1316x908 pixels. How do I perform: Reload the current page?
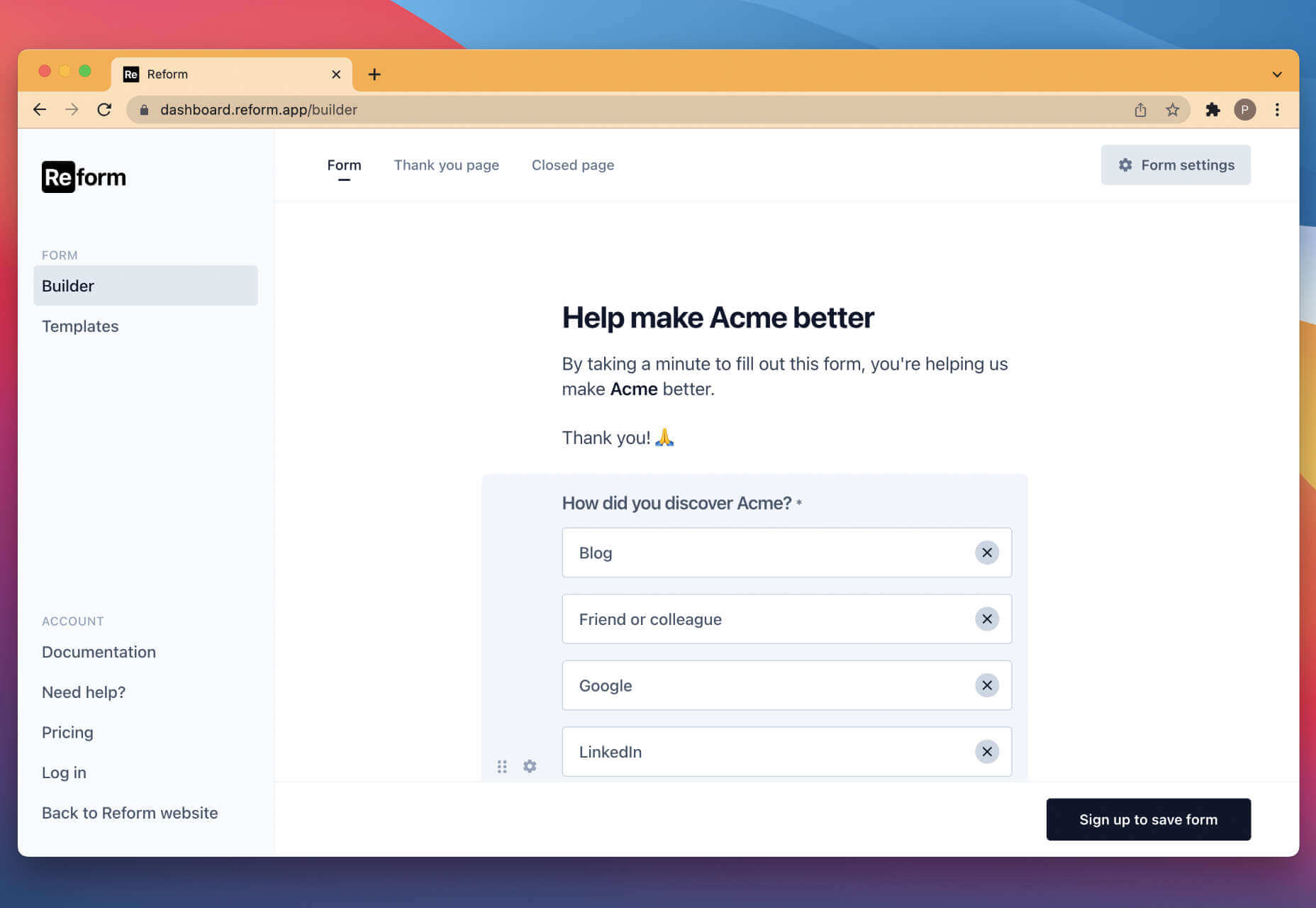(x=104, y=110)
